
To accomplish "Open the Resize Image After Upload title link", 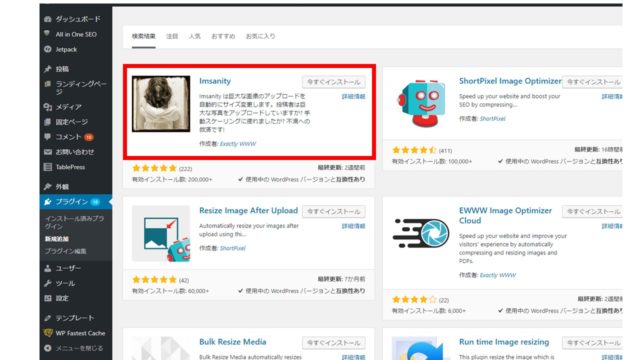I will (249, 211).
